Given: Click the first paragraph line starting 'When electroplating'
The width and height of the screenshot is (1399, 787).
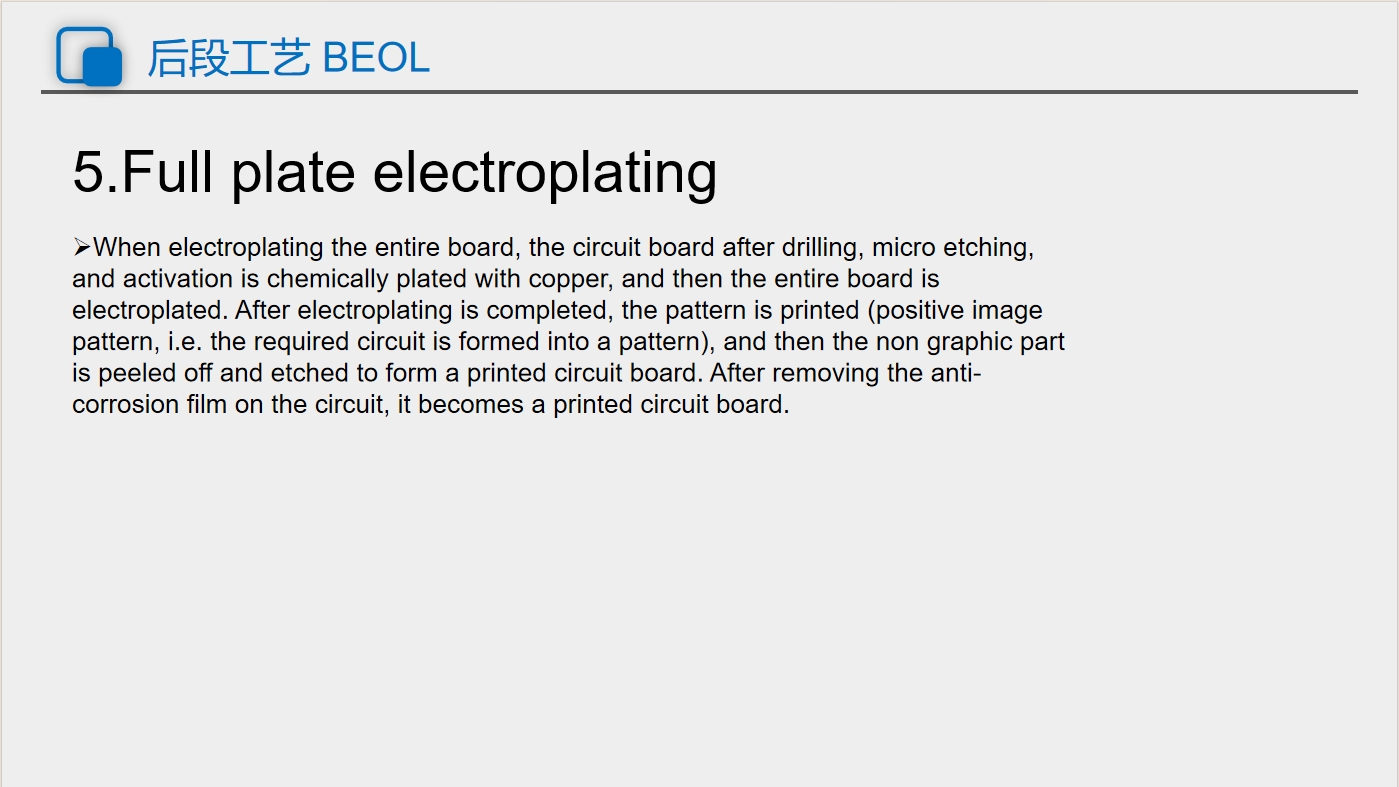Looking at the screenshot, I should tap(553, 247).
